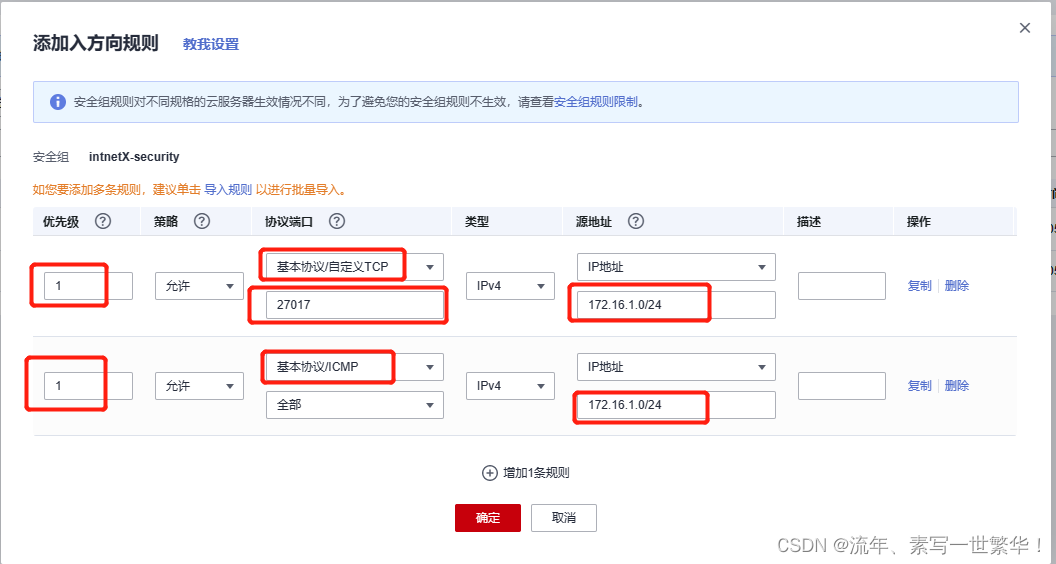Screen dimensions: 1056x564
Task: Click 删除 for the ICMP rule
Action: pos(957,385)
